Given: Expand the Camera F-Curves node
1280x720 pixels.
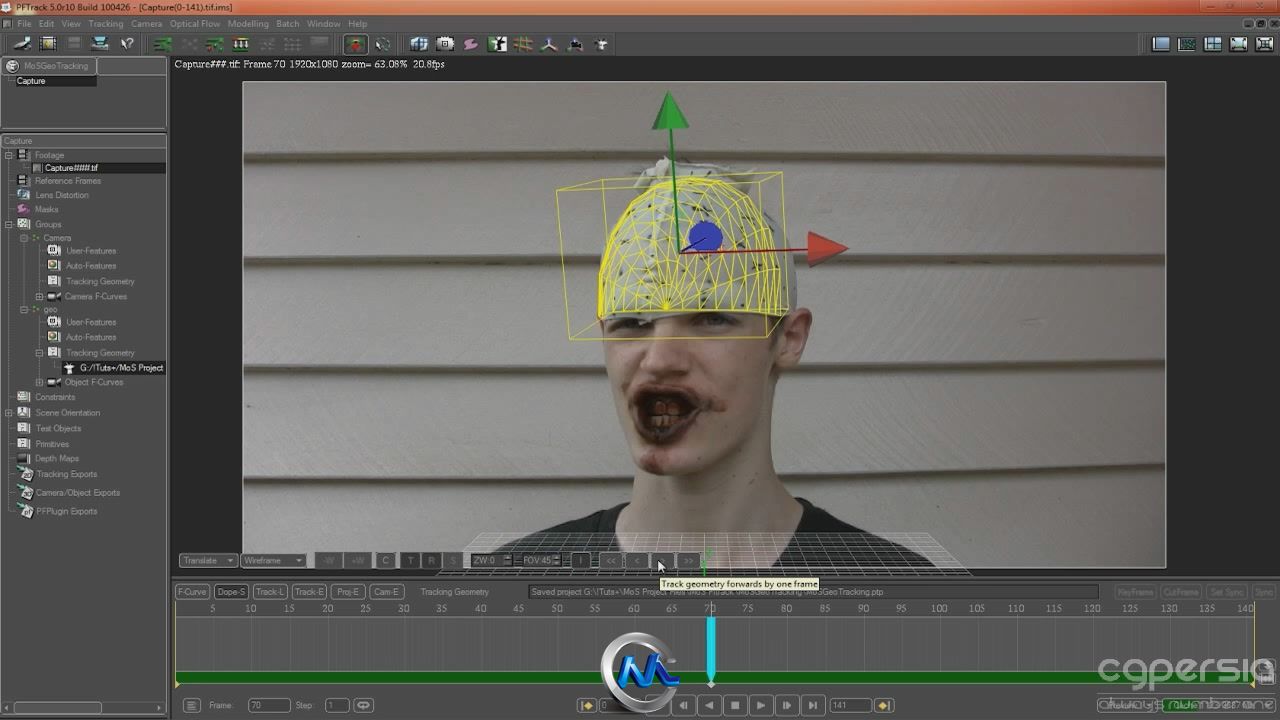Looking at the screenshot, I should coord(39,296).
